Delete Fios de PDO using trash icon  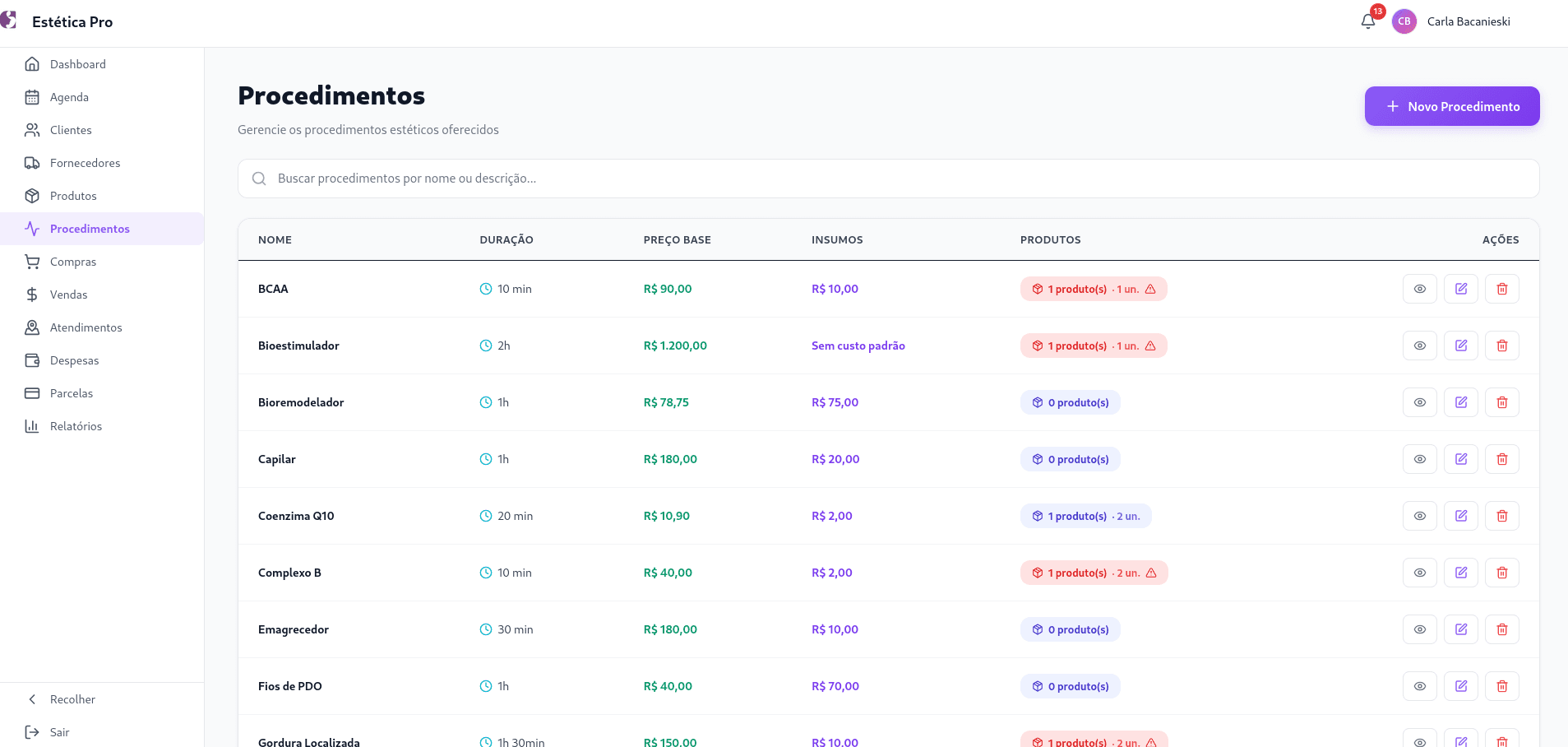click(1502, 686)
